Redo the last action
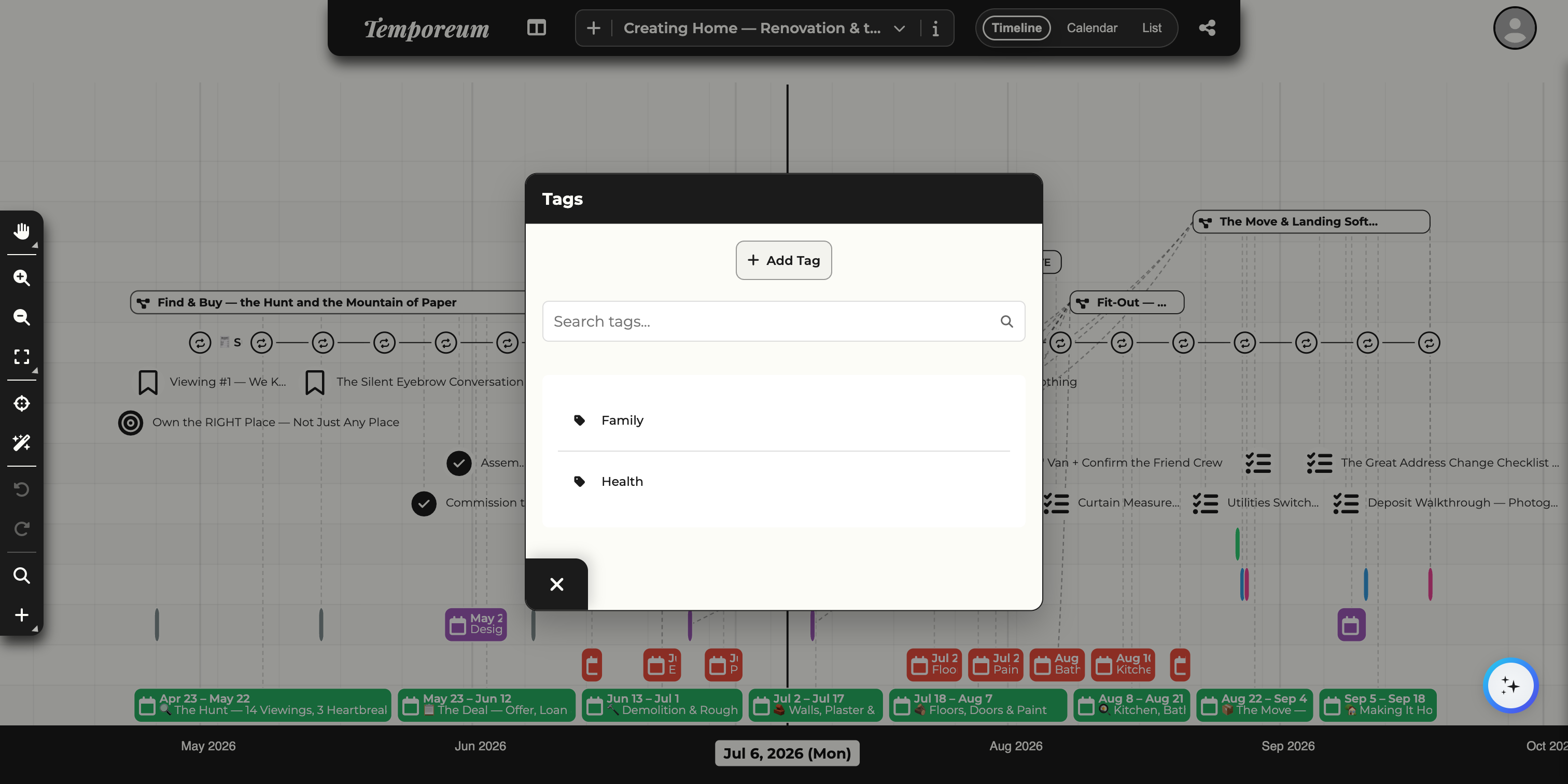 22,529
